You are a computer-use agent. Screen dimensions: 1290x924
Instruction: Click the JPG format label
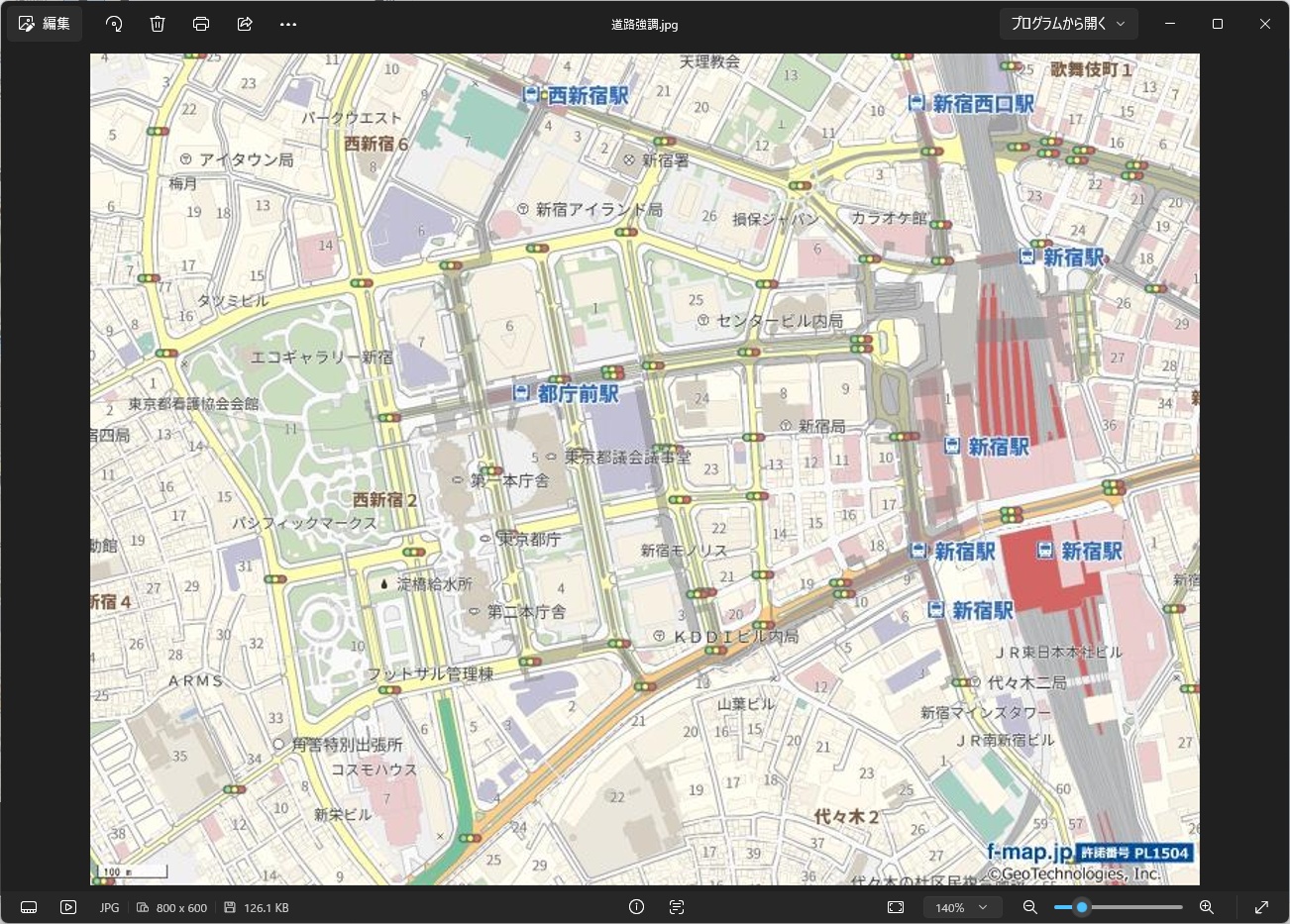click(x=109, y=908)
